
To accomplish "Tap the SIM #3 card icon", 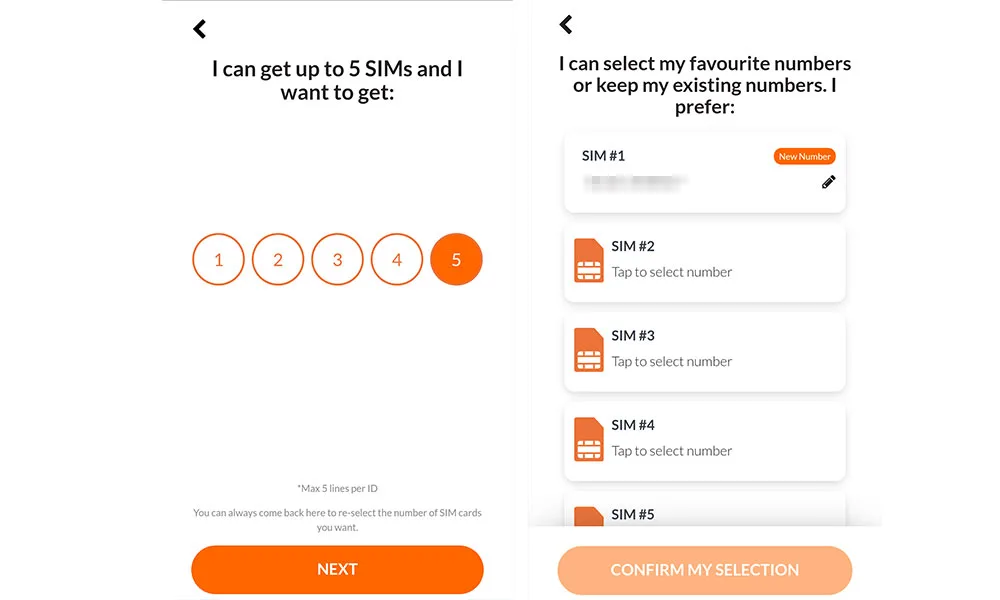I will [x=589, y=349].
